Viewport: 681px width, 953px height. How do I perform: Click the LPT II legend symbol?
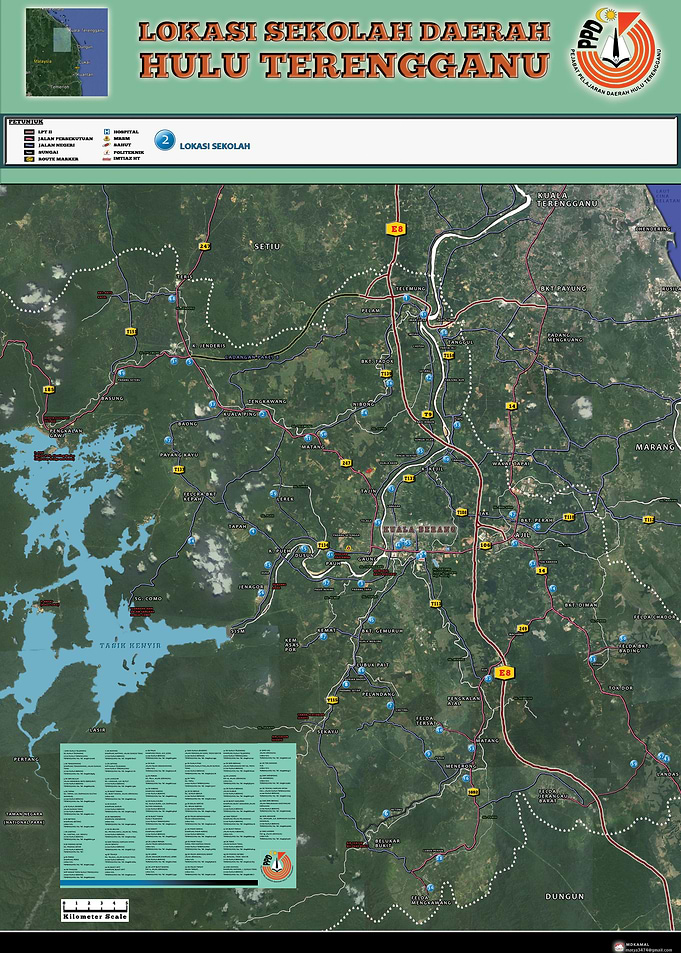[x=29, y=131]
